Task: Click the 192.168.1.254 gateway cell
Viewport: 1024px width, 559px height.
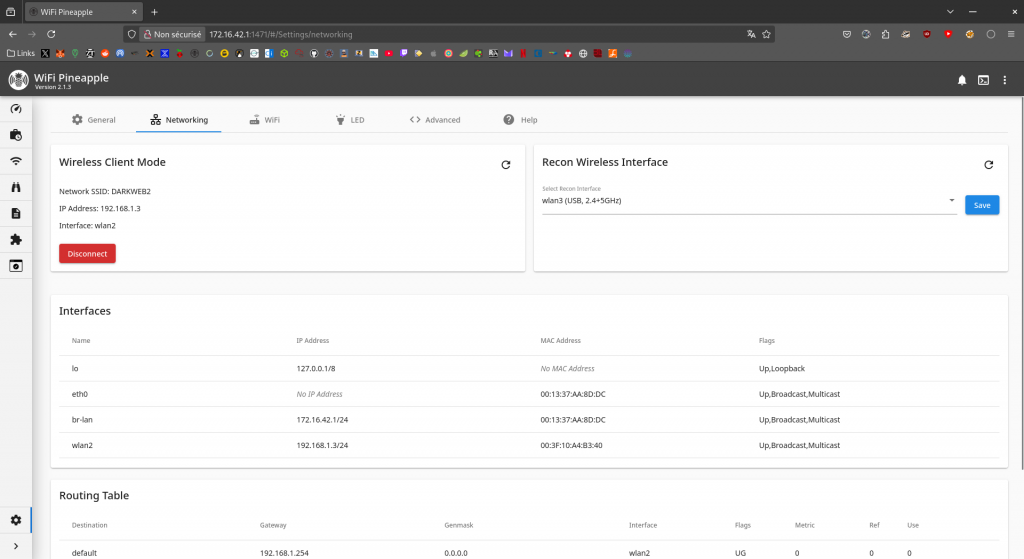Action: tap(283, 552)
